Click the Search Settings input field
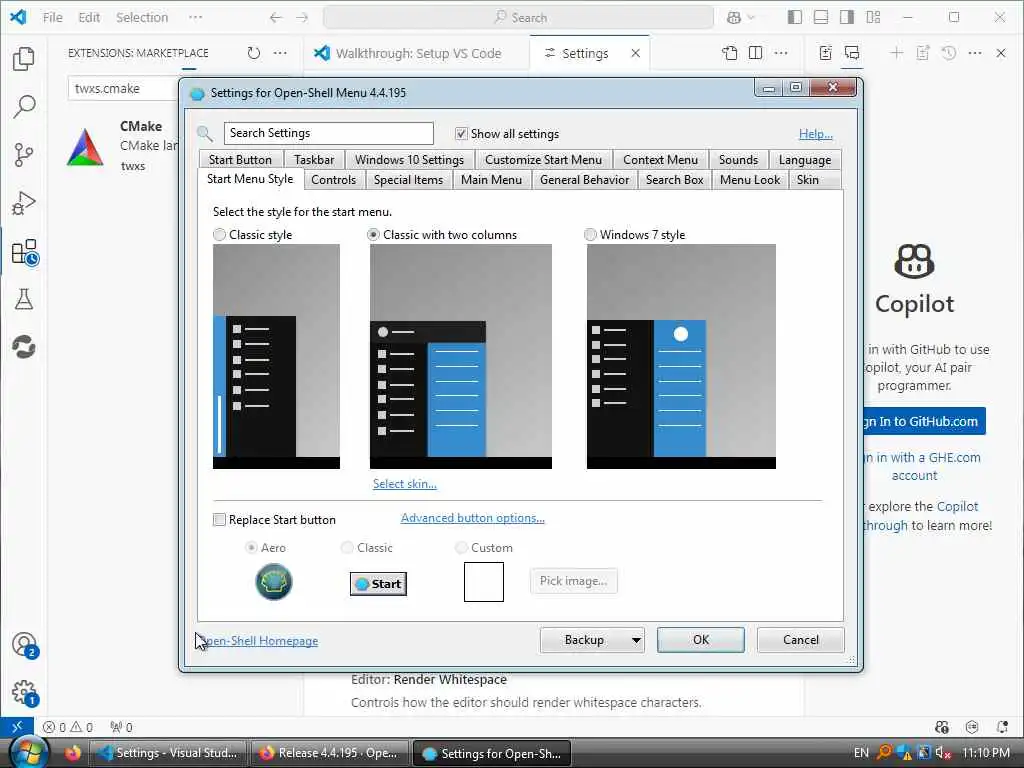 [x=328, y=133]
